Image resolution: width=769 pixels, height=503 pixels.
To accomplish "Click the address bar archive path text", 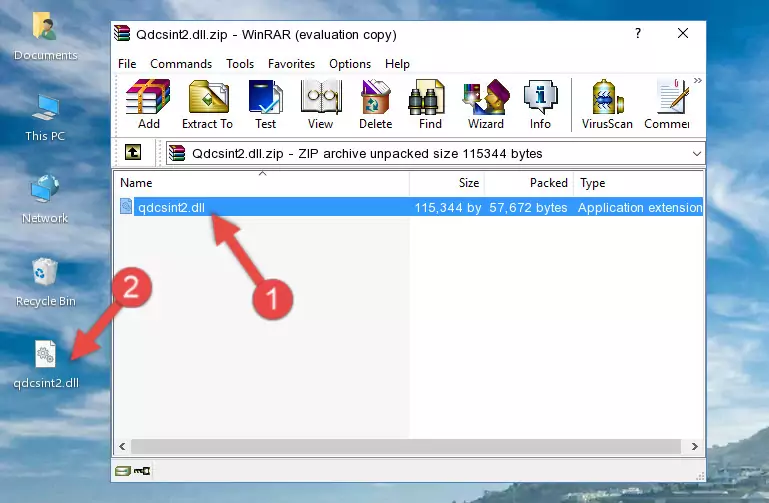I will 367,153.
